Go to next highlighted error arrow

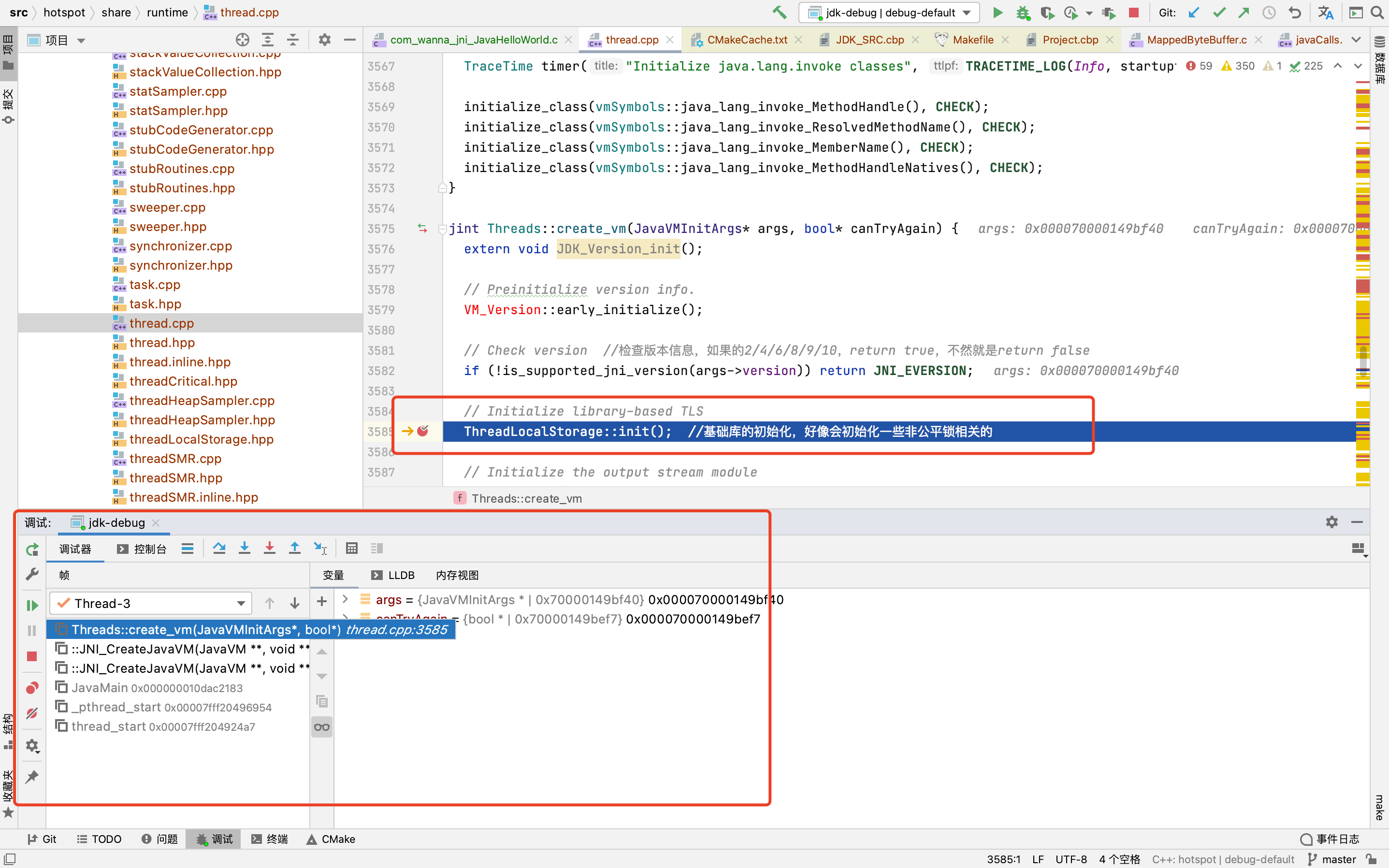point(1358,66)
